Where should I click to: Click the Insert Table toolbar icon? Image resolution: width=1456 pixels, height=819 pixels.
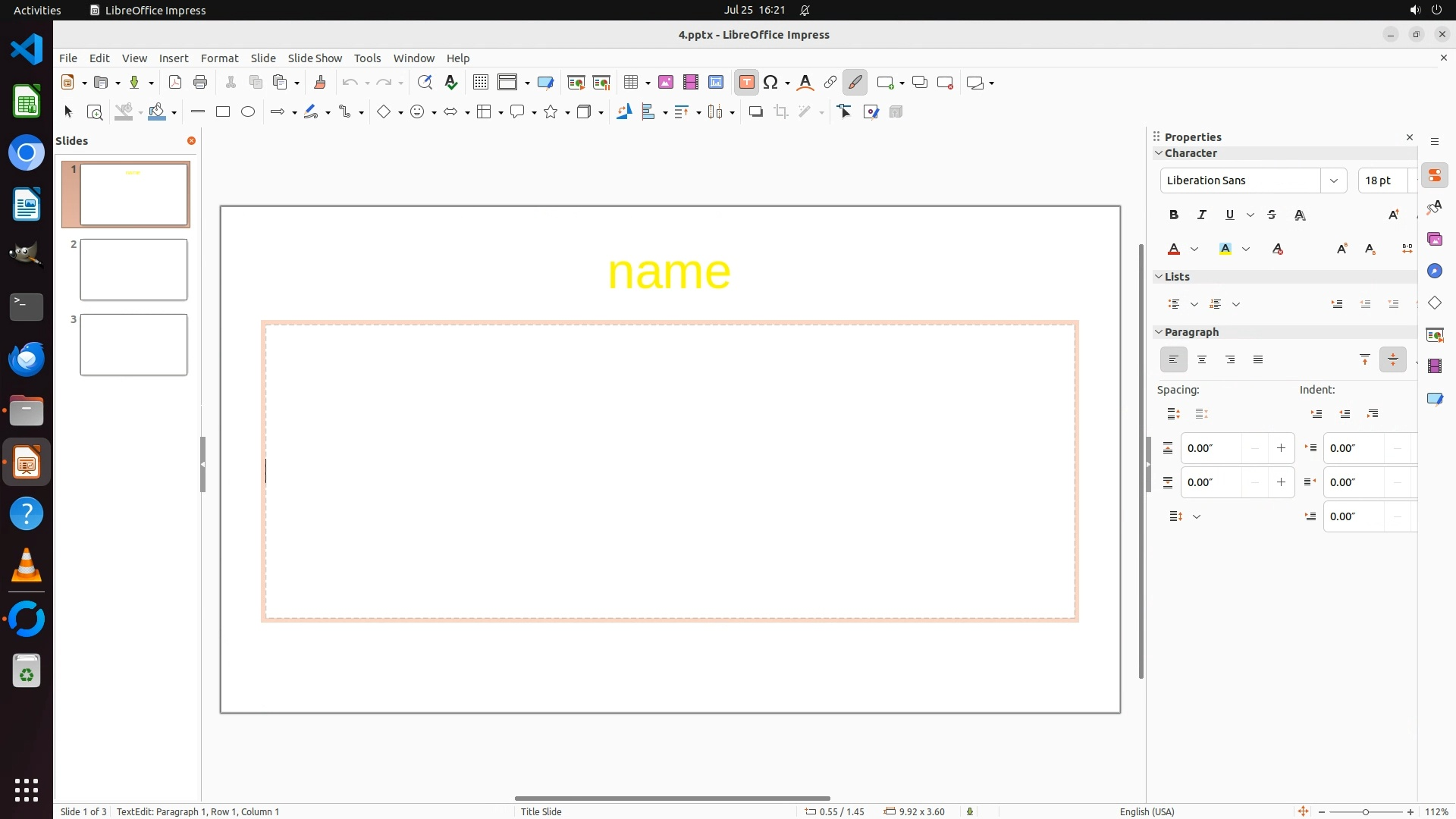point(631,83)
